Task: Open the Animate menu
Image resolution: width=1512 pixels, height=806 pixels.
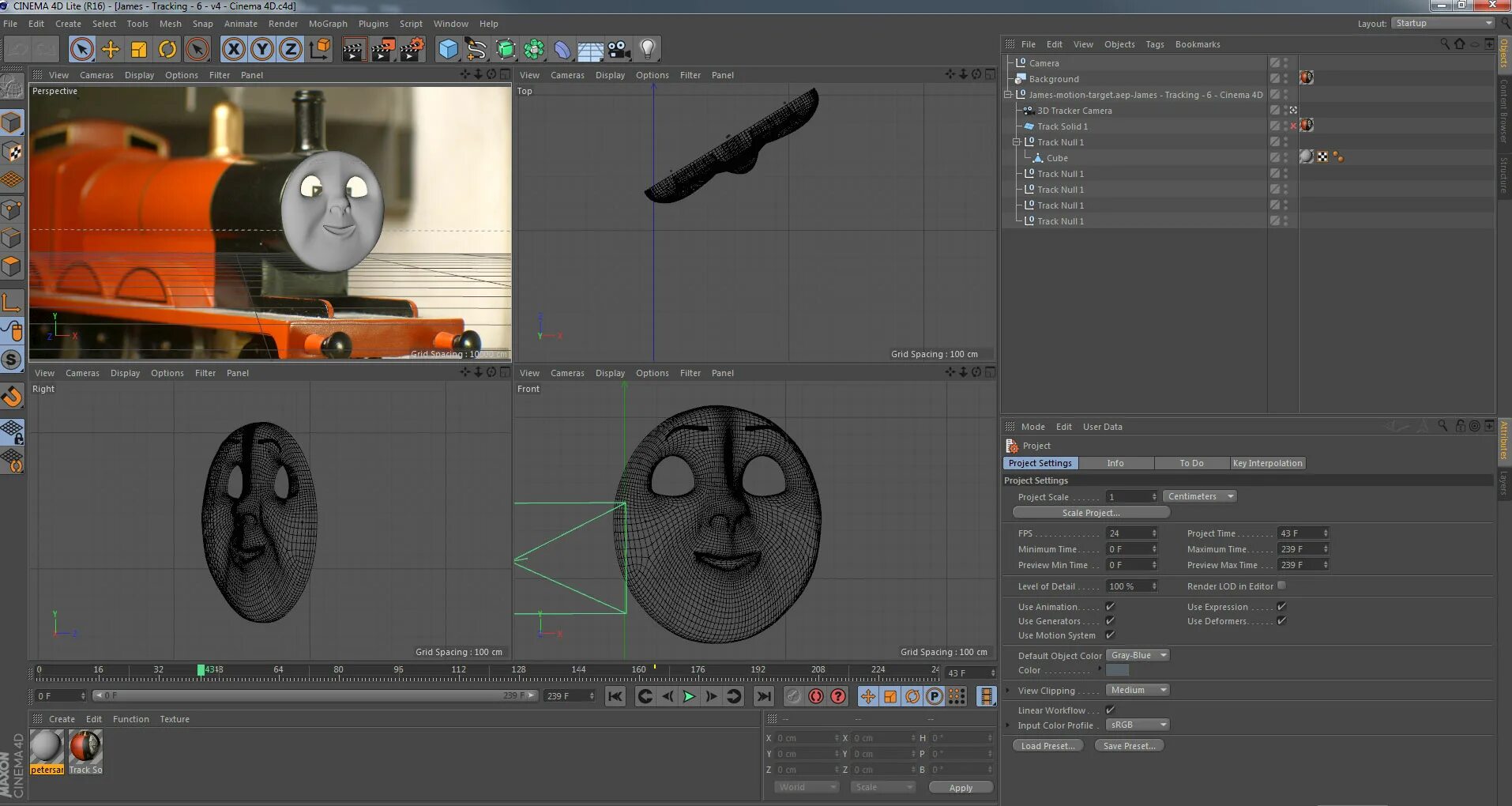Action: [x=241, y=24]
